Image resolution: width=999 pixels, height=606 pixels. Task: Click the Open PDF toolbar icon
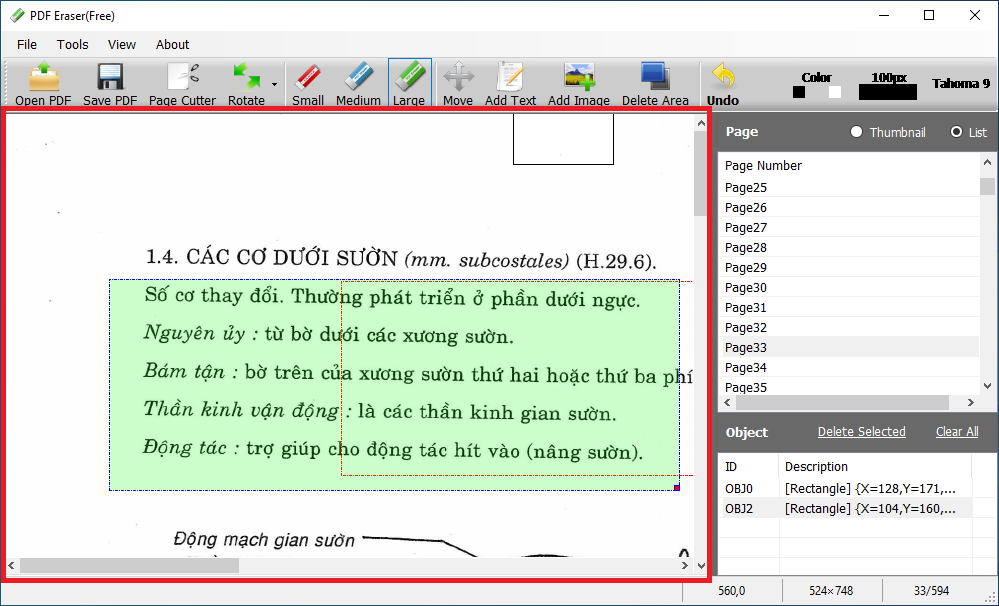(x=43, y=78)
